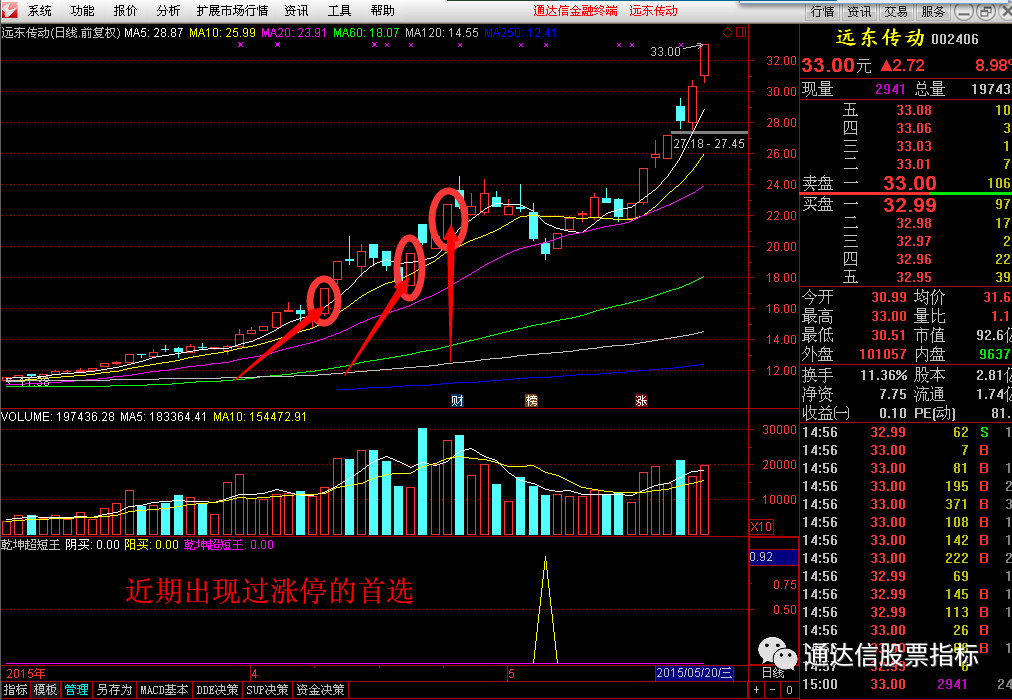The height and width of the screenshot is (700, 1012).
Task: Click the 榜 info marker on the chart
Action: pyautogui.click(x=531, y=401)
